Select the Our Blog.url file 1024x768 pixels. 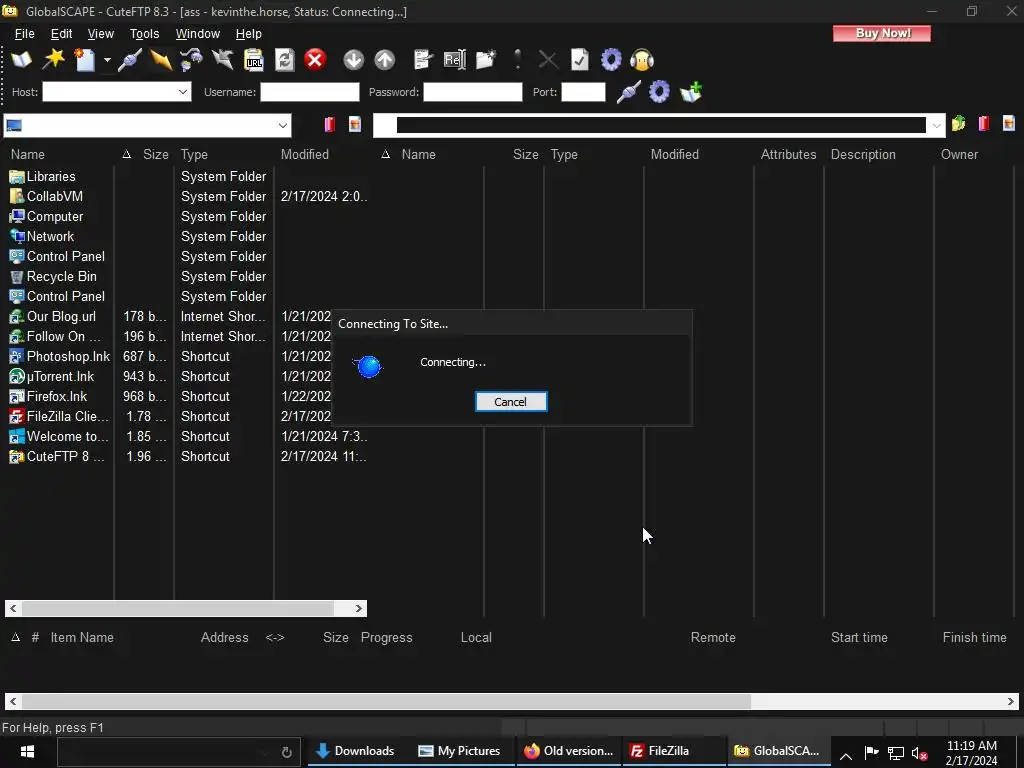(x=61, y=317)
